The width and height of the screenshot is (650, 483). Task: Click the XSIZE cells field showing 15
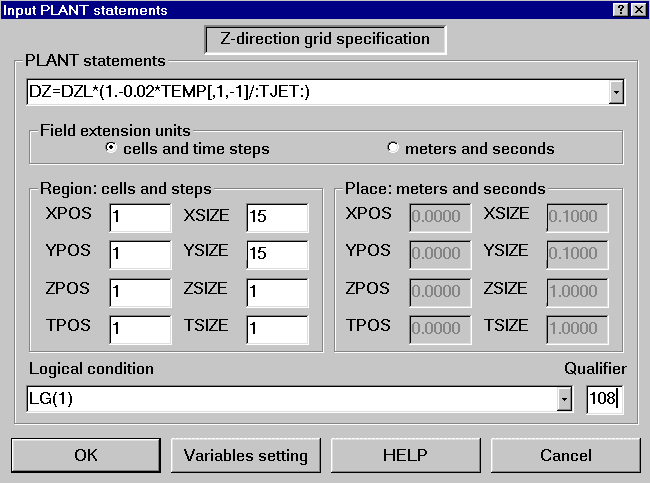tap(277, 217)
